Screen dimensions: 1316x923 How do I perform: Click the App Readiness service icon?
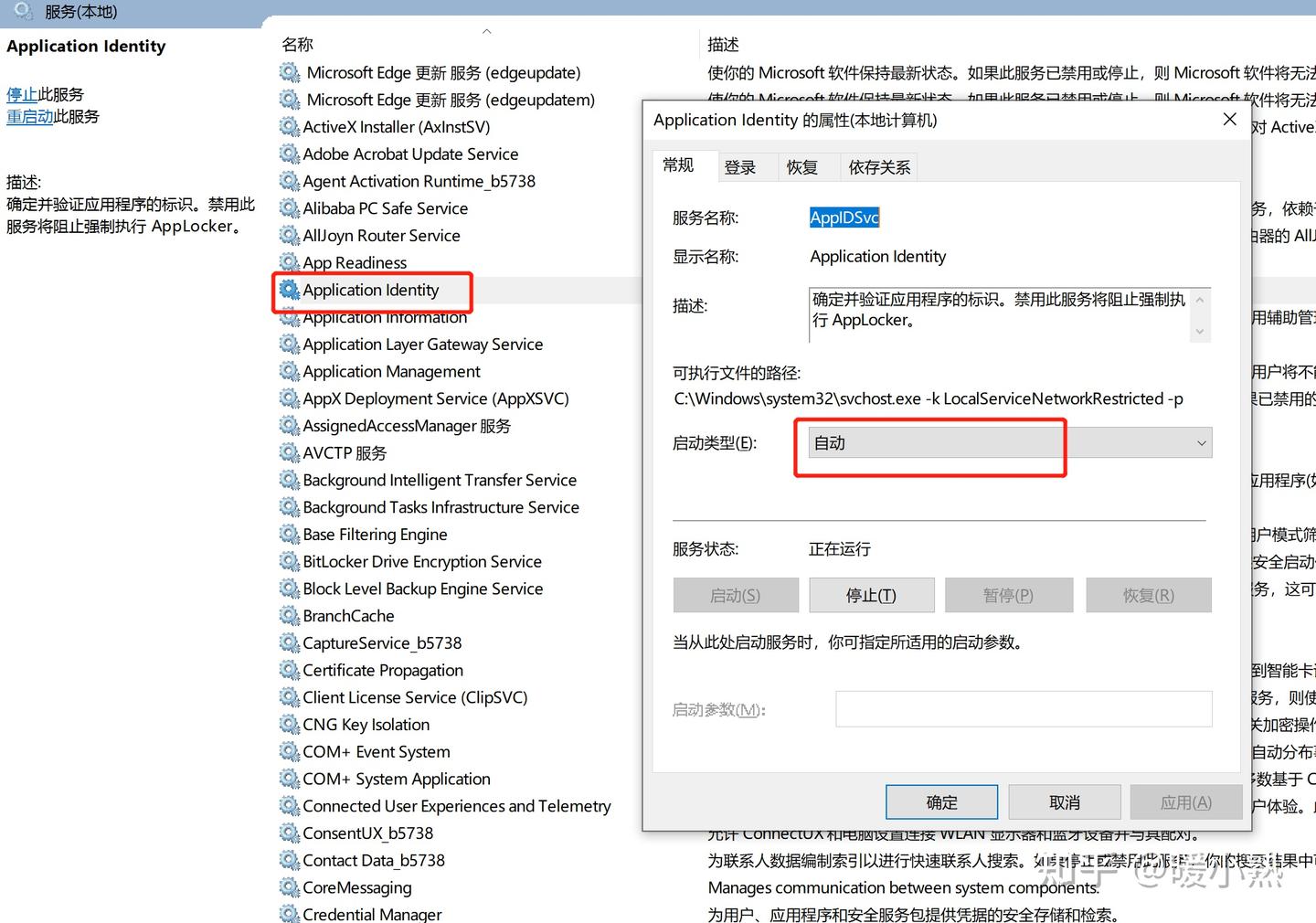coord(290,262)
